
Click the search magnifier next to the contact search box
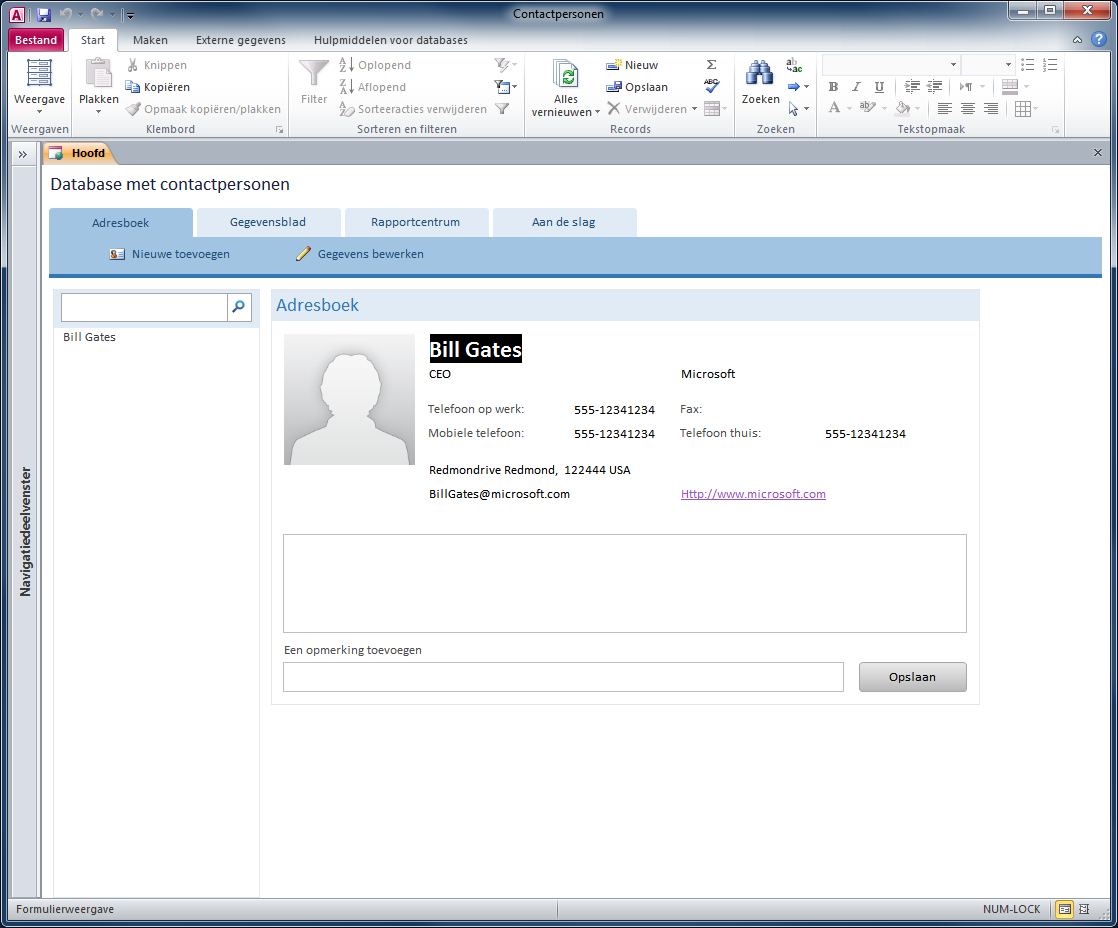point(239,307)
